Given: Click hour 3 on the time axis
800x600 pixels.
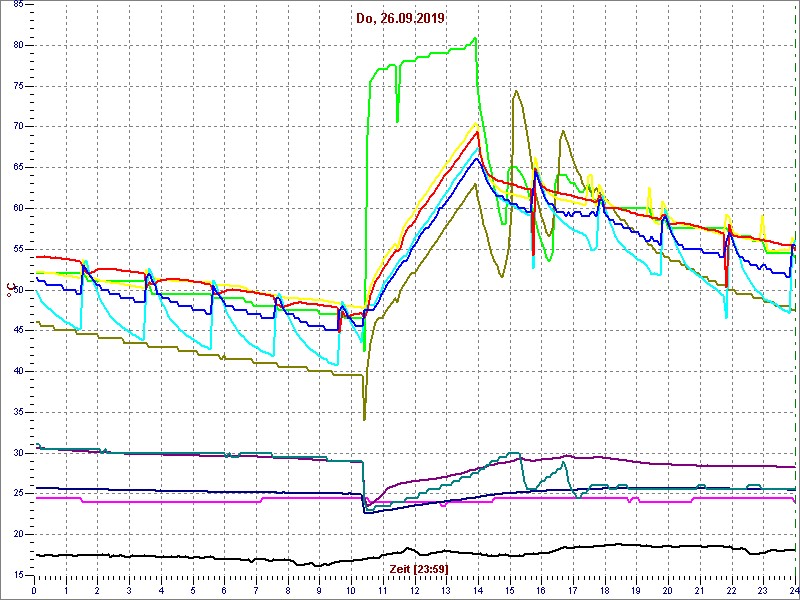Looking at the screenshot, I should coord(129,590).
